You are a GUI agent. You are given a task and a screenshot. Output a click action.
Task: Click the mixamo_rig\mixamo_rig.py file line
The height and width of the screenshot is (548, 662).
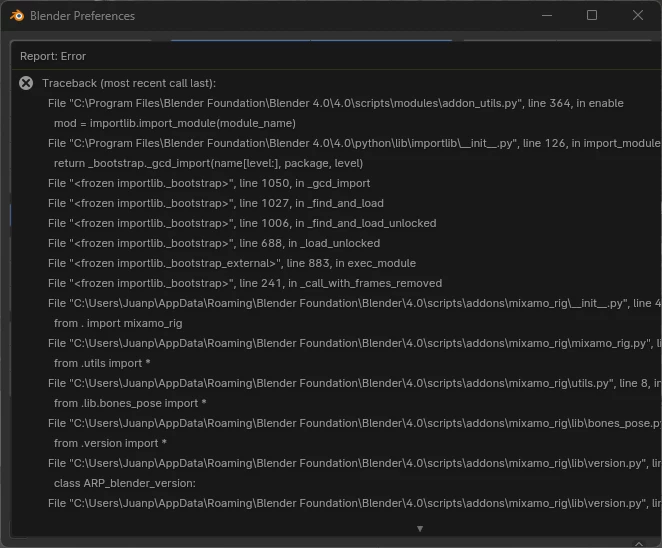pos(354,343)
